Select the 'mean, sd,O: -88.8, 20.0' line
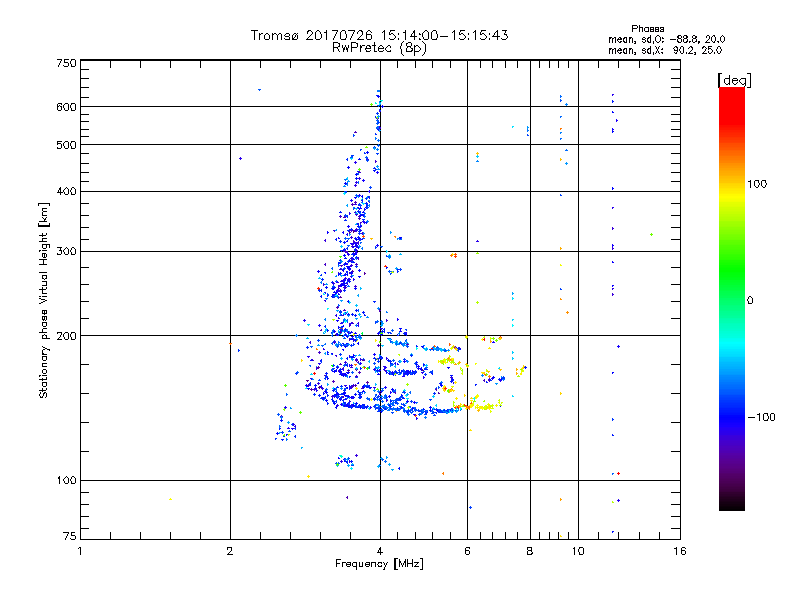 (x=666, y=39)
